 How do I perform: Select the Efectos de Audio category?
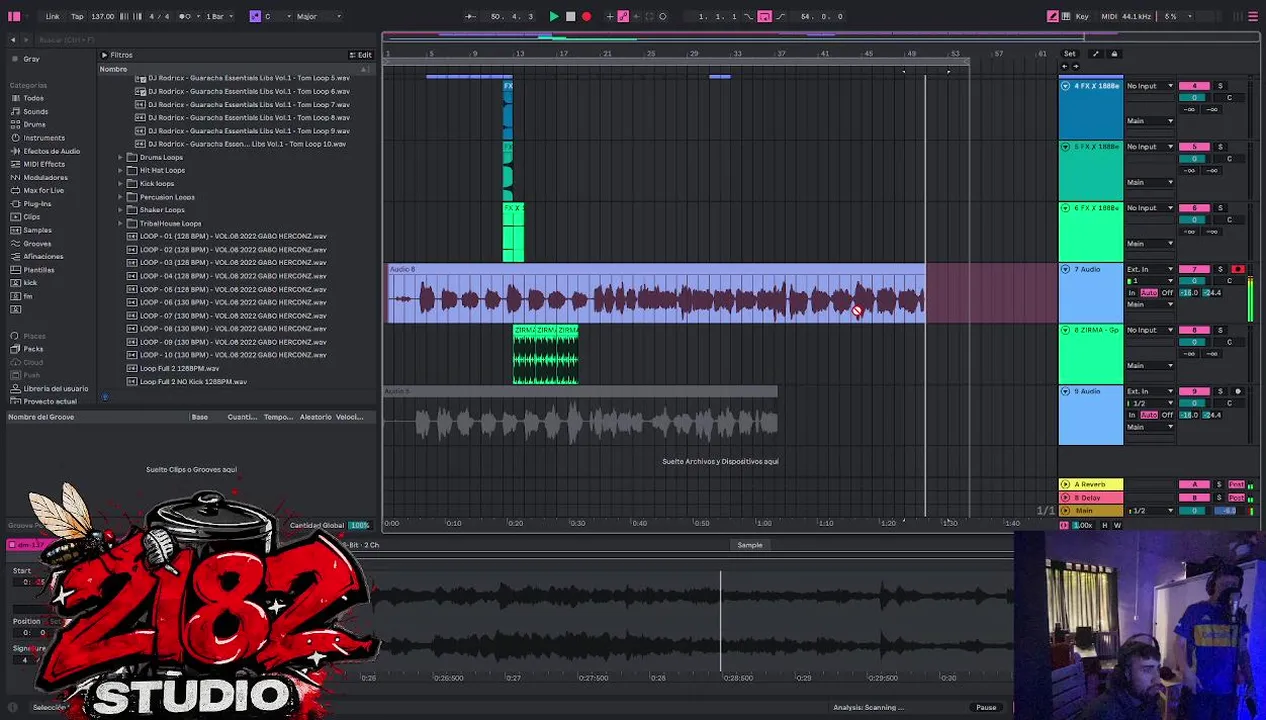[51, 151]
